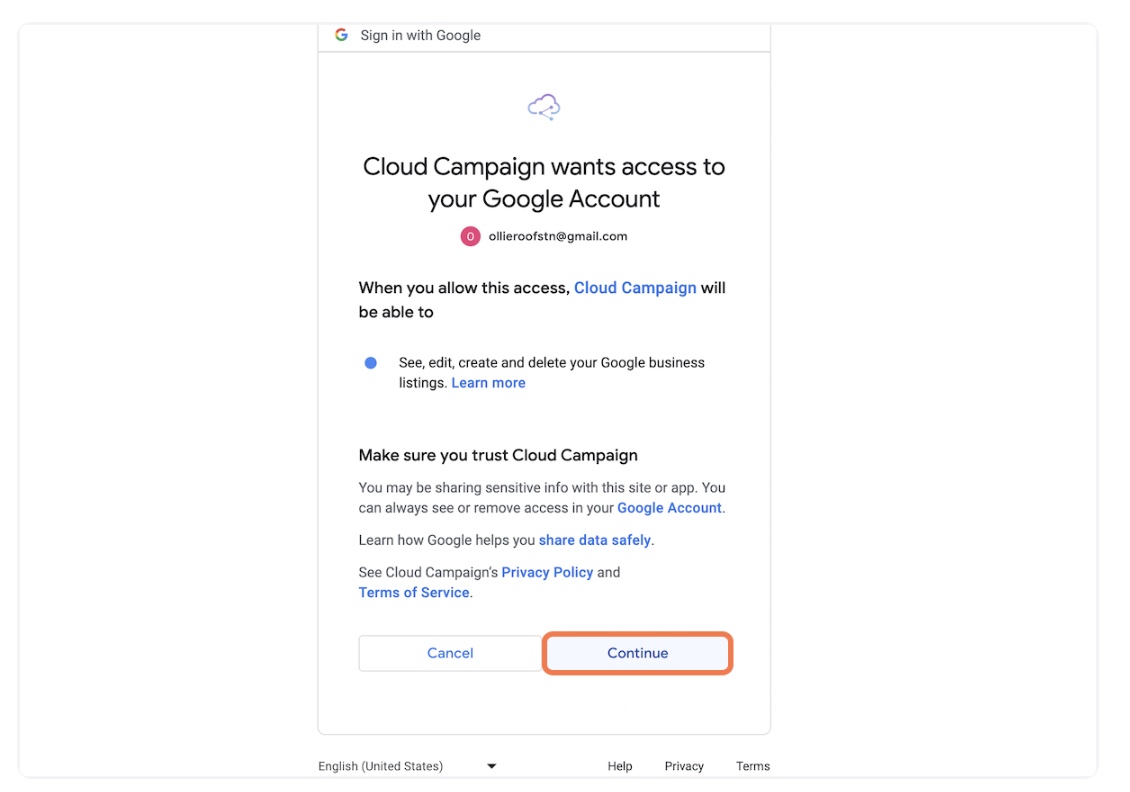Click the Cancel button
This screenshot has height=792, width=1130.
[450, 653]
